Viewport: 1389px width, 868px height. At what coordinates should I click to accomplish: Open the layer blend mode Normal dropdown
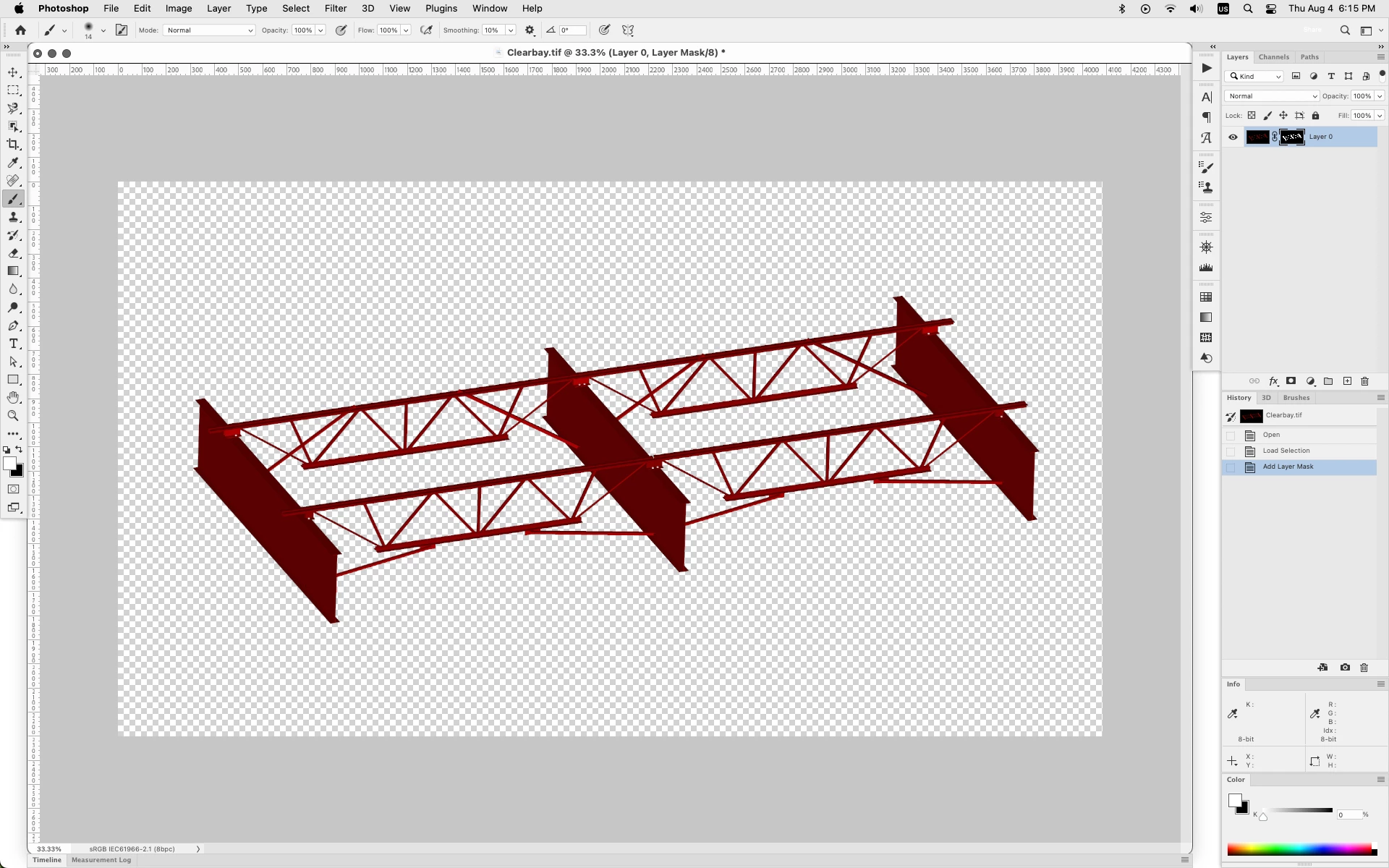point(1272,96)
